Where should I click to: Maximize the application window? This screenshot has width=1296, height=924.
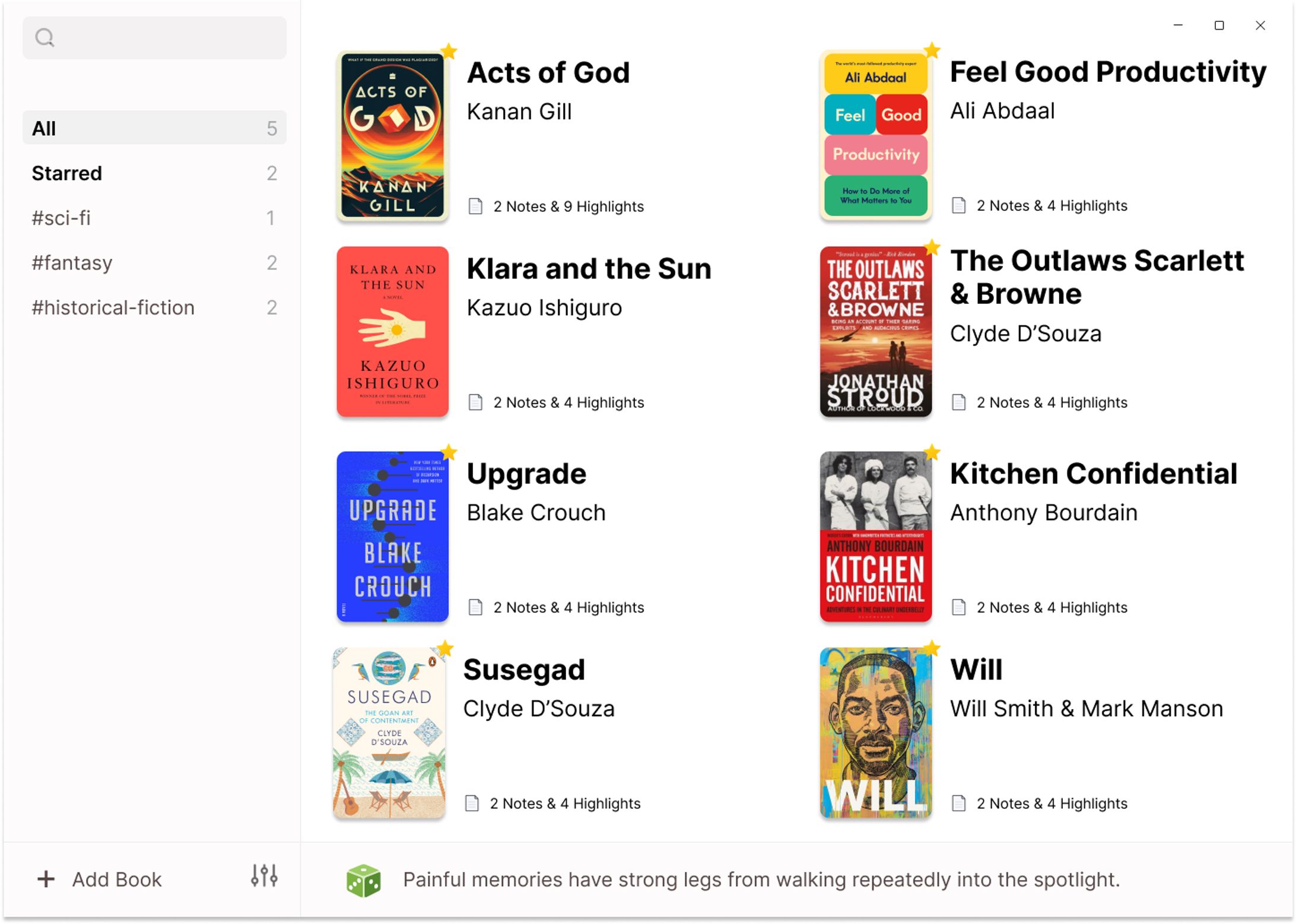point(1219,26)
